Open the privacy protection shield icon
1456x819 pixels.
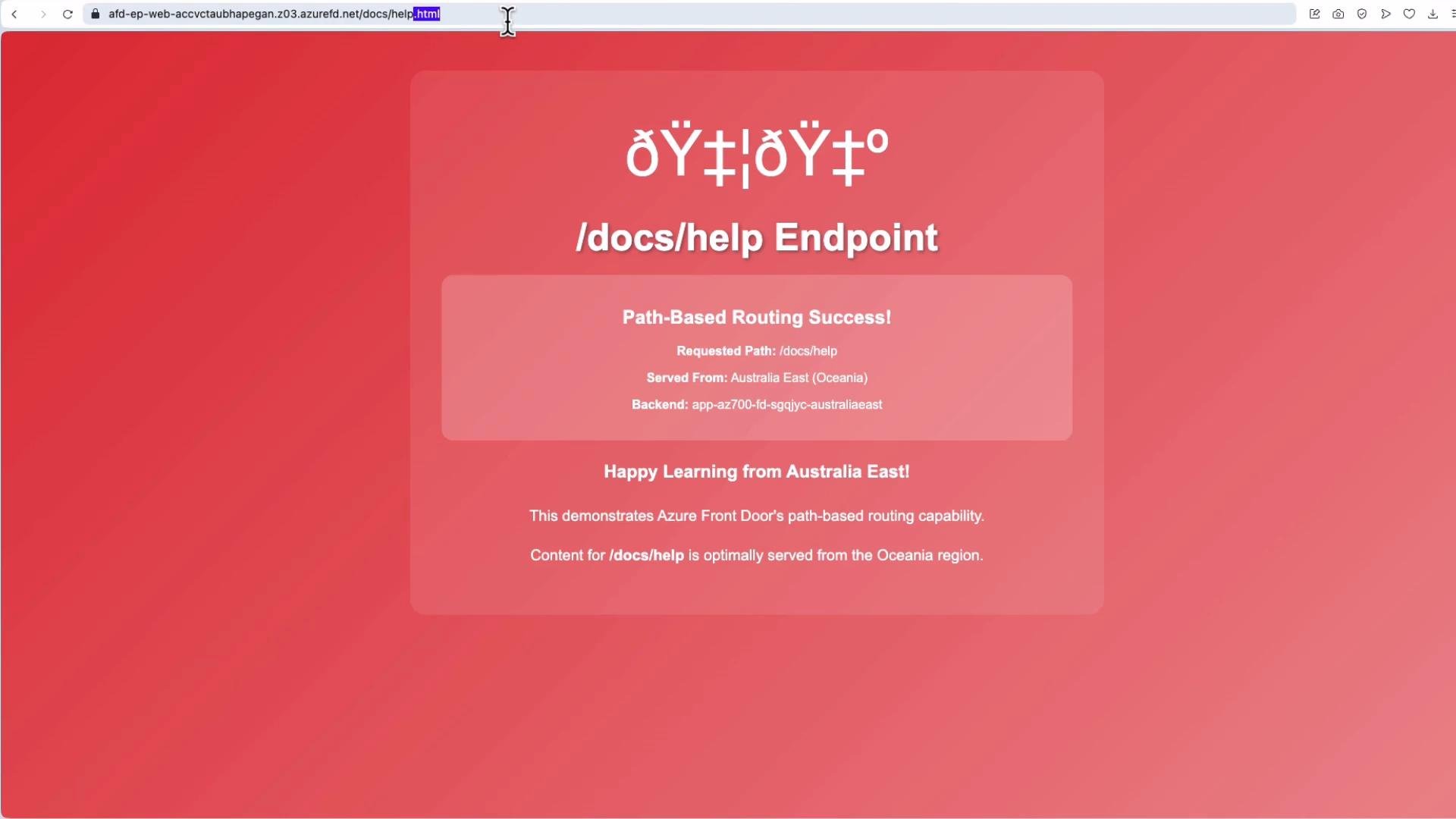(x=1362, y=14)
